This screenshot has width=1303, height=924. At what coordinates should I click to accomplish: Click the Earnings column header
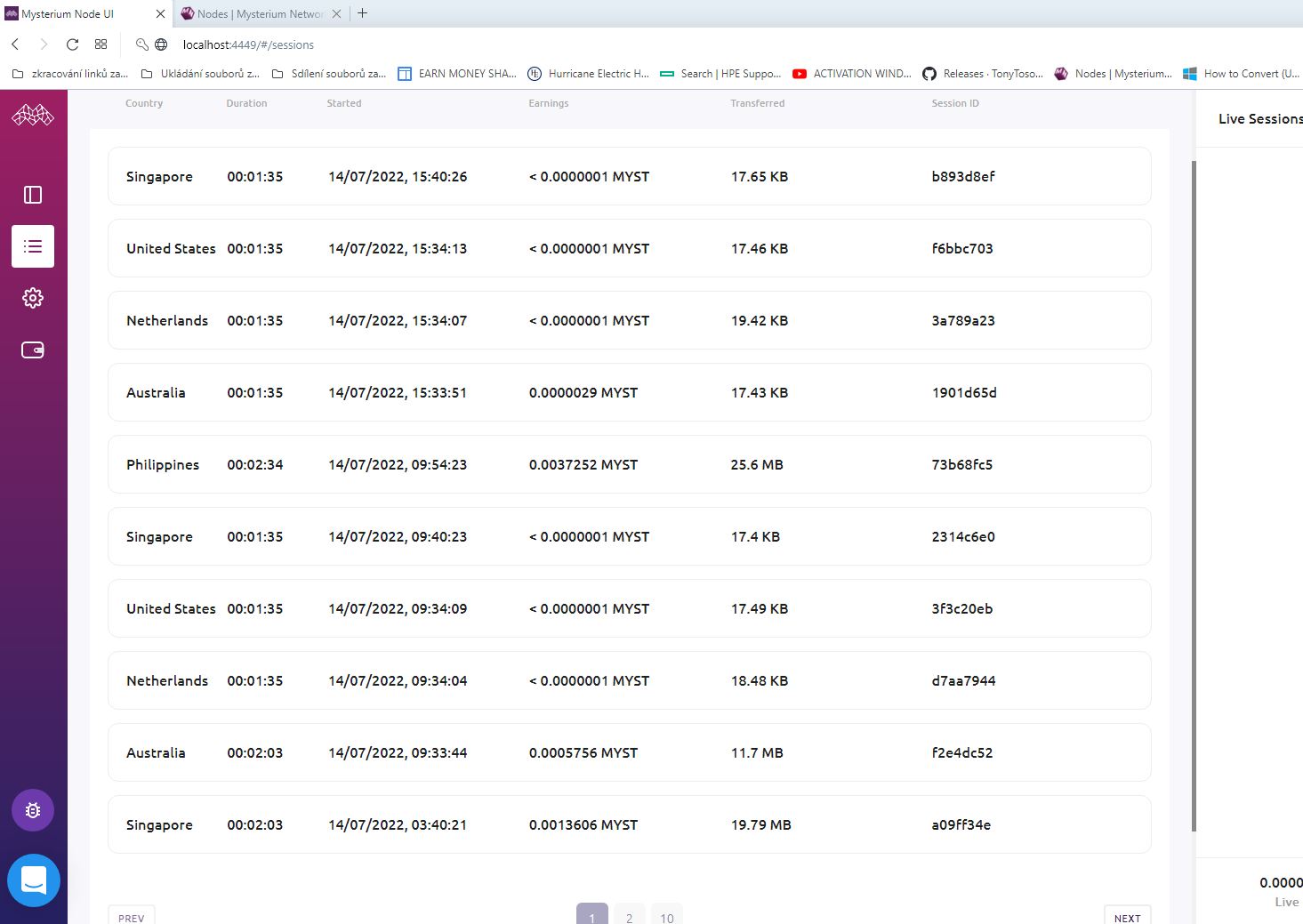pyautogui.click(x=549, y=103)
